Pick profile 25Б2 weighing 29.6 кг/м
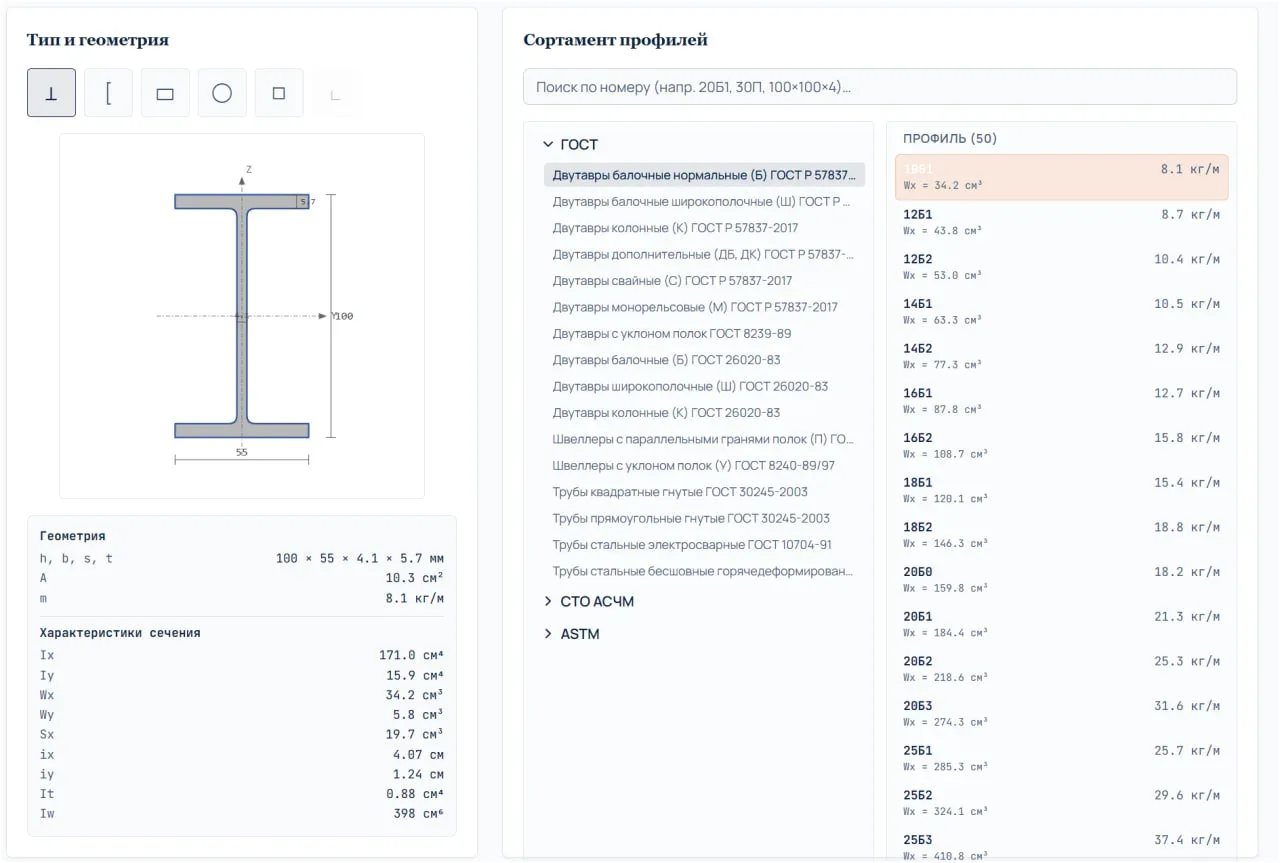Image resolution: width=1280 pixels, height=863 pixels. click(1061, 803)
